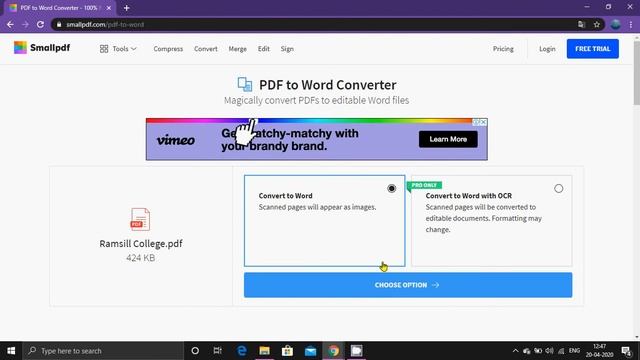
Task: Start the FREE TRIAL
Action: pos(592,49)
